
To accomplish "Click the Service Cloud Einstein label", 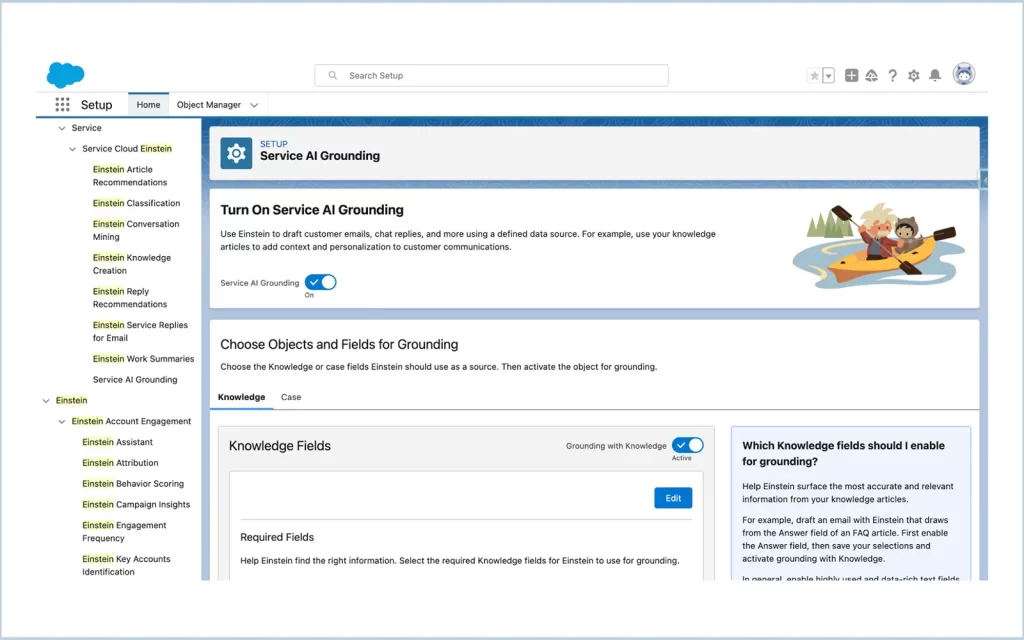I will tap(127, 149).
